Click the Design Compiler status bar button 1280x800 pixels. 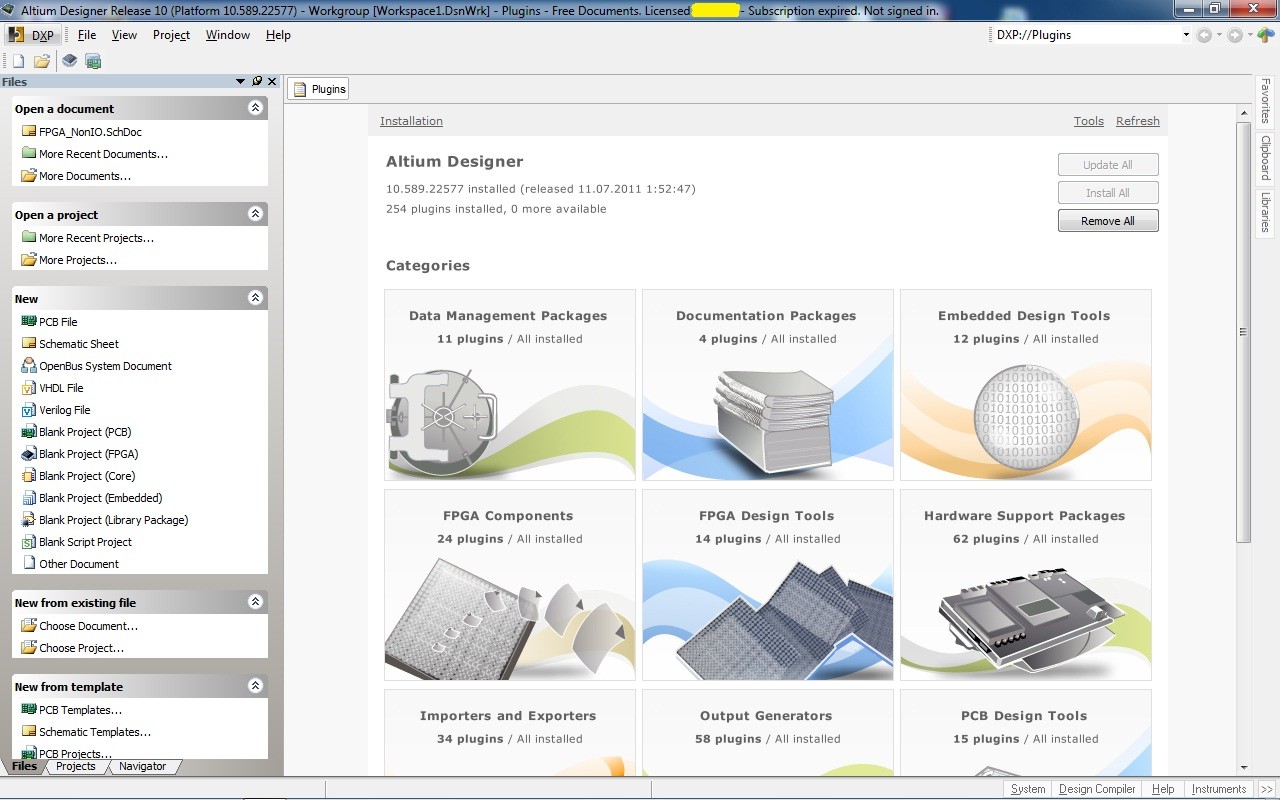pyautogui.click(x=1097, y=789)
